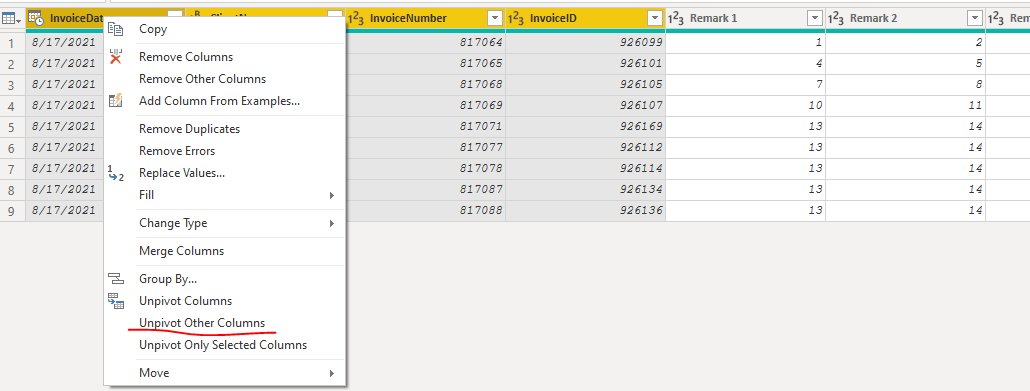Screen dimensions: 1030x391
Task: Open the Remark 1 column filter dropdown
Action: (815, 18)
